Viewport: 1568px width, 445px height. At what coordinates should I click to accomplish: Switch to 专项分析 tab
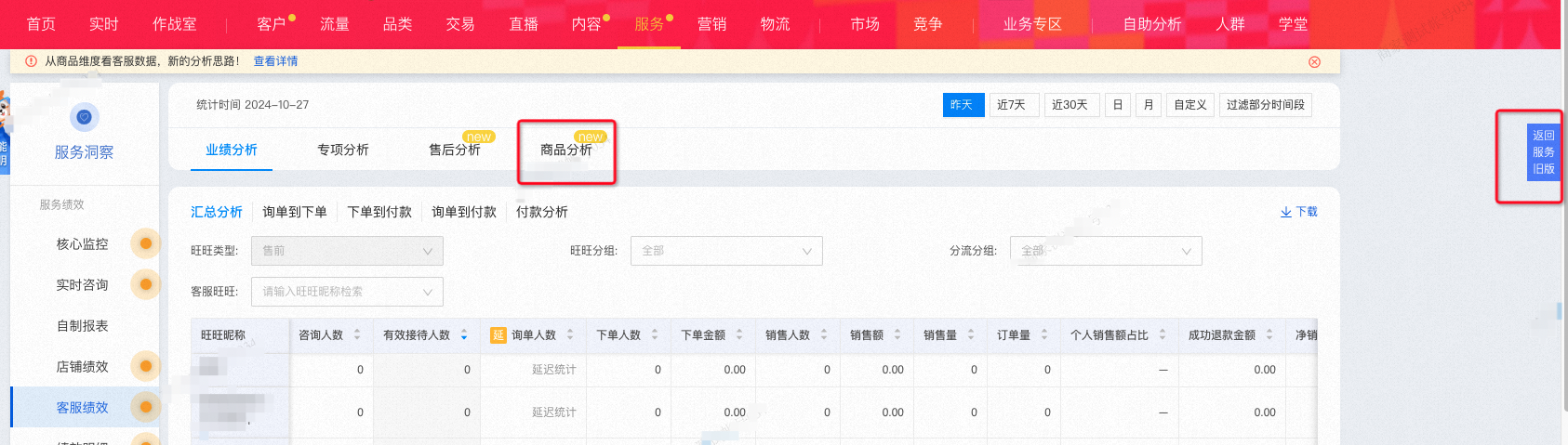(343, 150)
